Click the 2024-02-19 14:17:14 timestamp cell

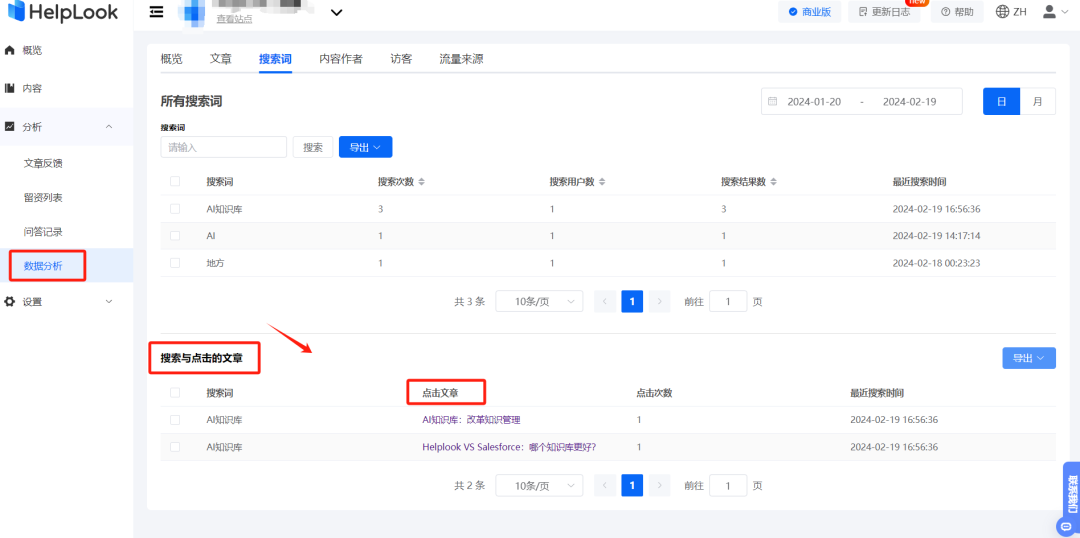click(x=936, y=236)
